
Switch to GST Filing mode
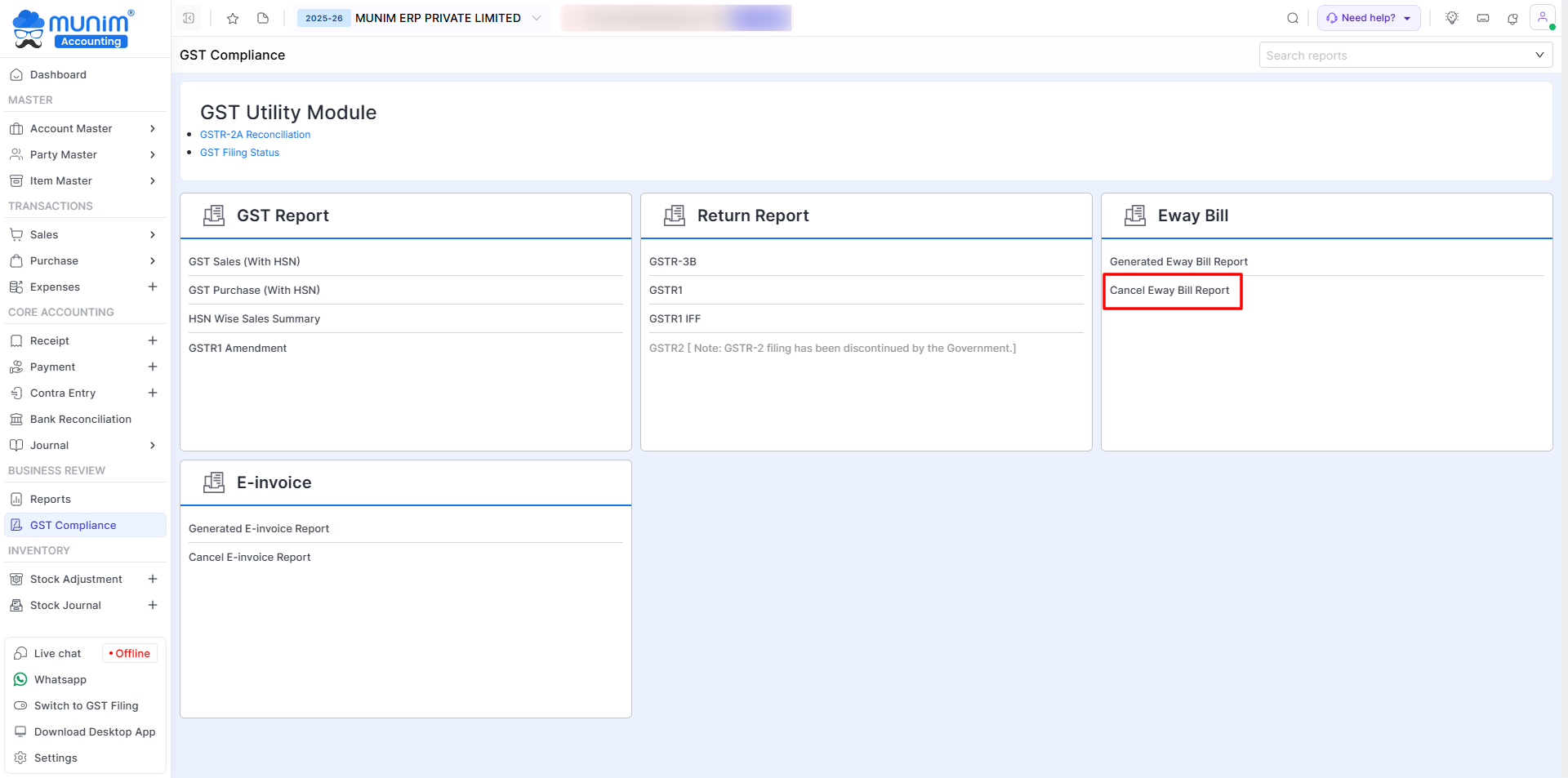click(x=86, y=705)
